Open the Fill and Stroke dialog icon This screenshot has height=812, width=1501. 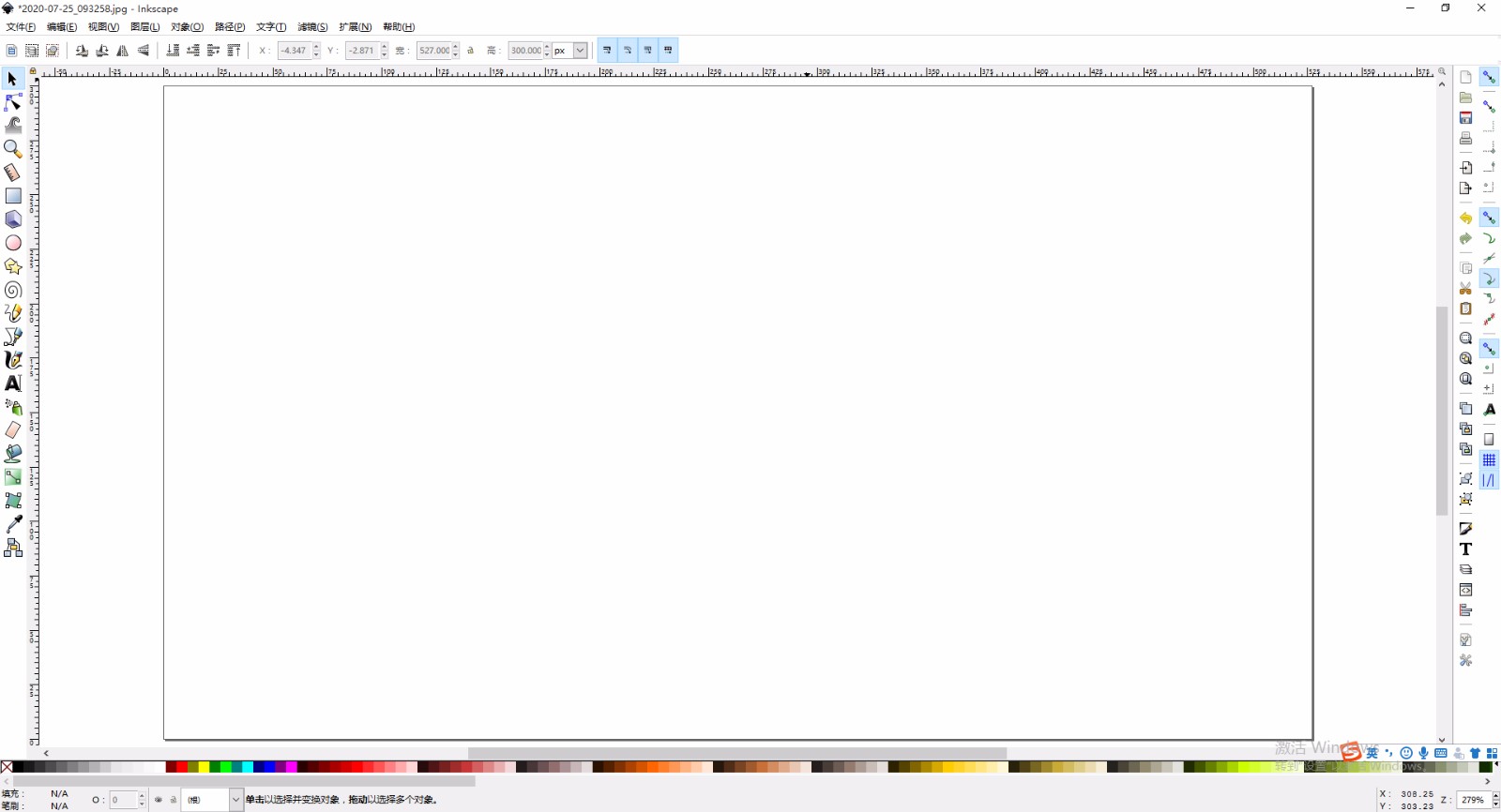pyautogui.click(x=1465, y=529)
